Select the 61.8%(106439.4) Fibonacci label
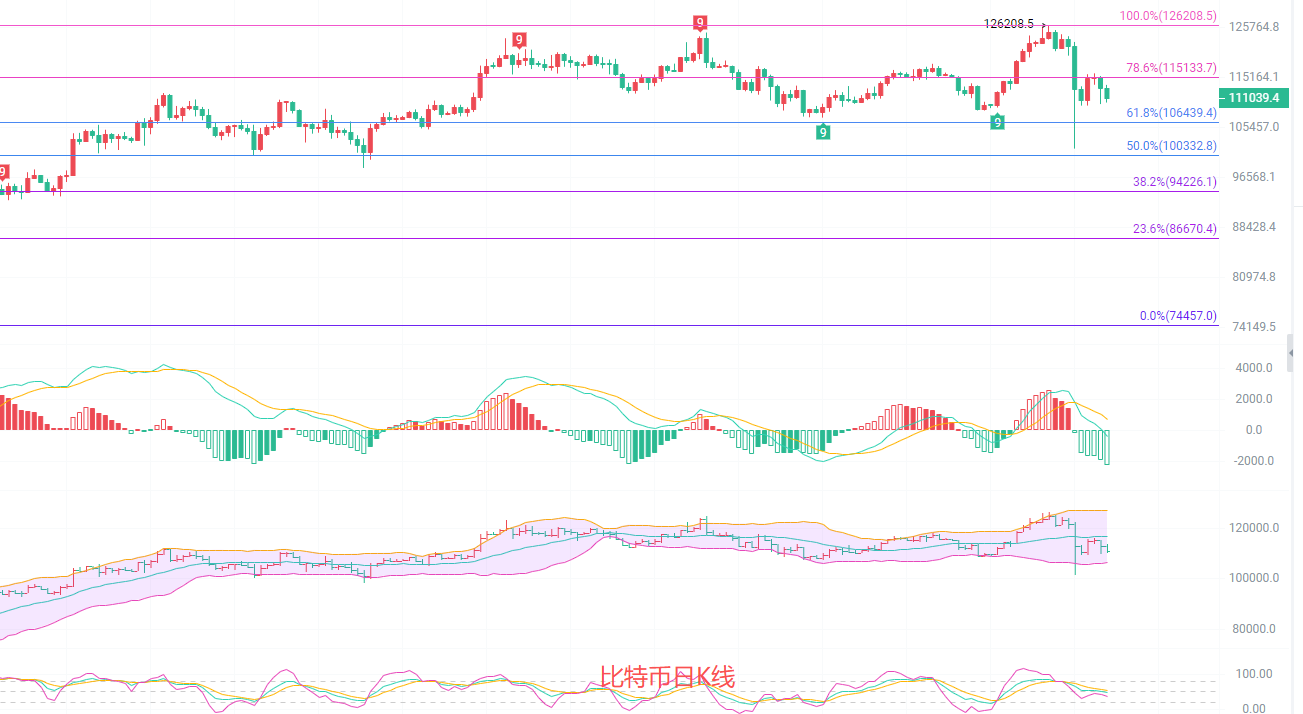 pos(1171,113)
